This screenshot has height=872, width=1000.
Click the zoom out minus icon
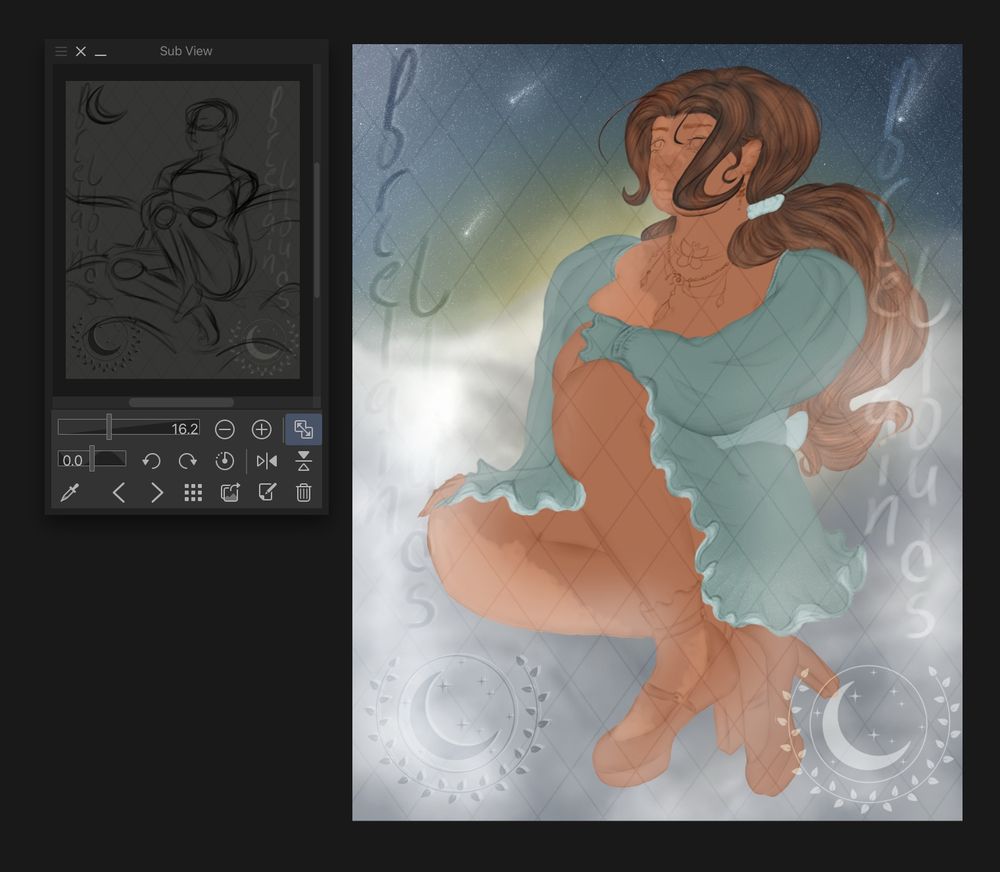point(225,428)
